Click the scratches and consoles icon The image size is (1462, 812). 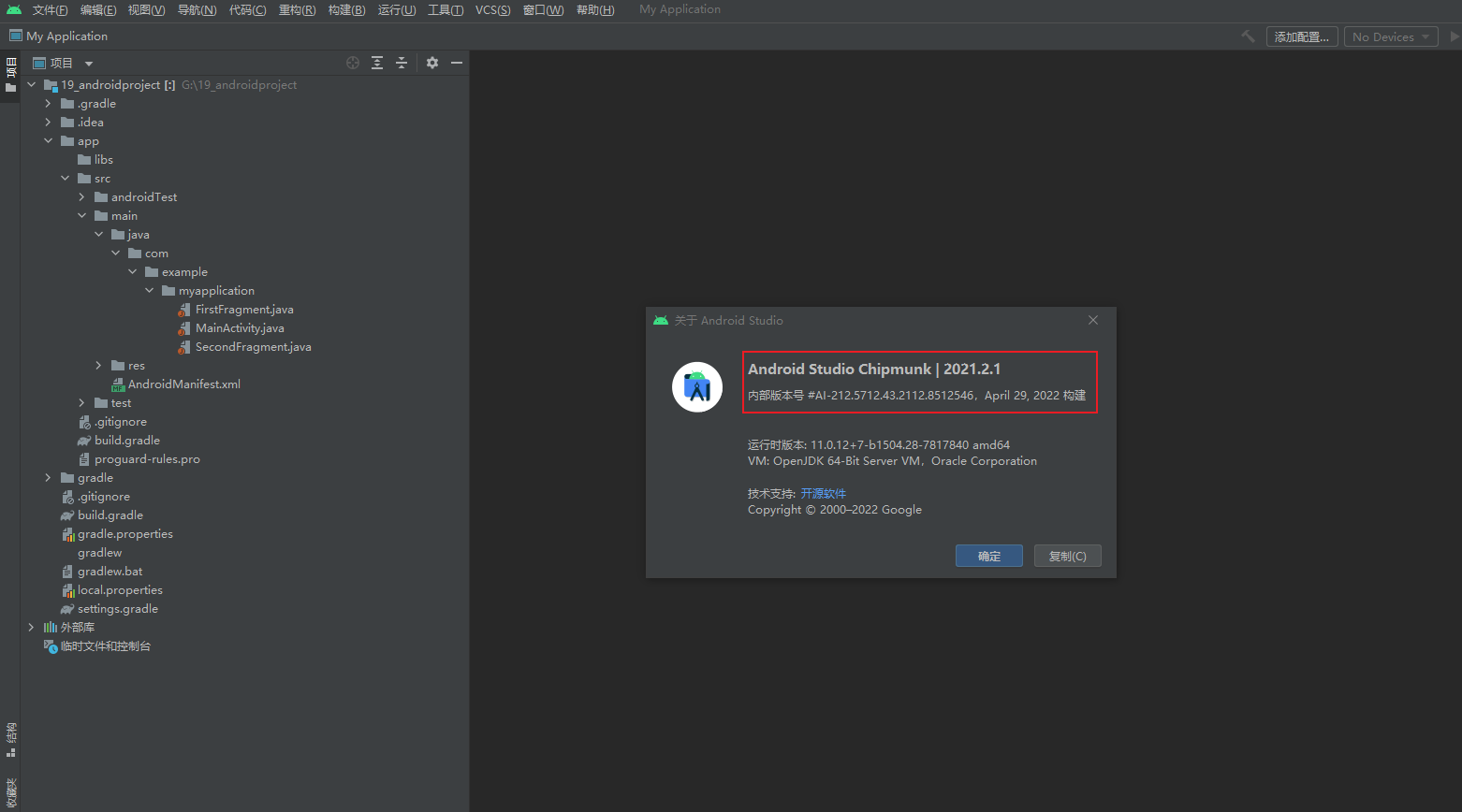tap(51, 646)
